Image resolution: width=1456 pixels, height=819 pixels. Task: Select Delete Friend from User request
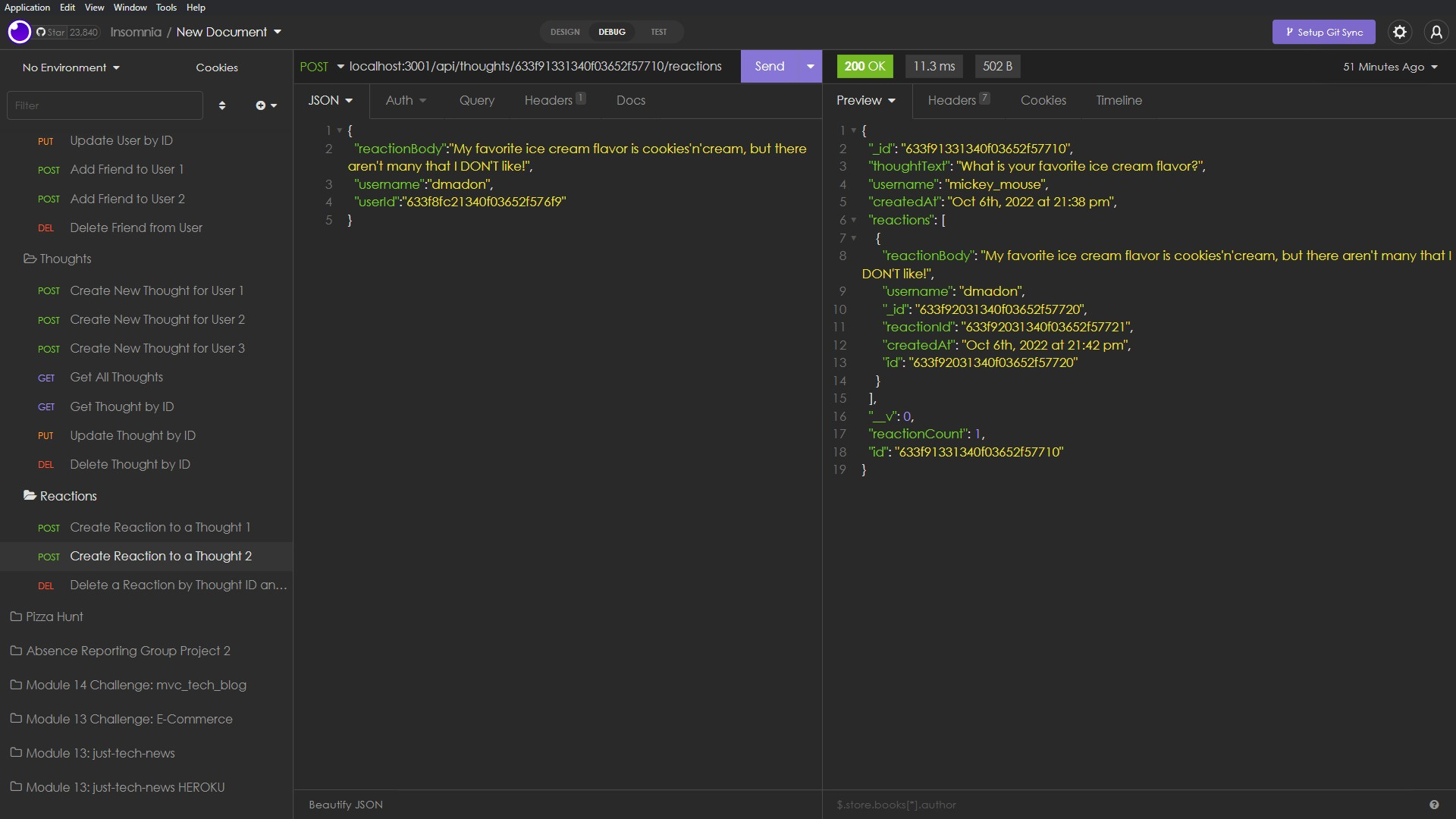point(146,227)
